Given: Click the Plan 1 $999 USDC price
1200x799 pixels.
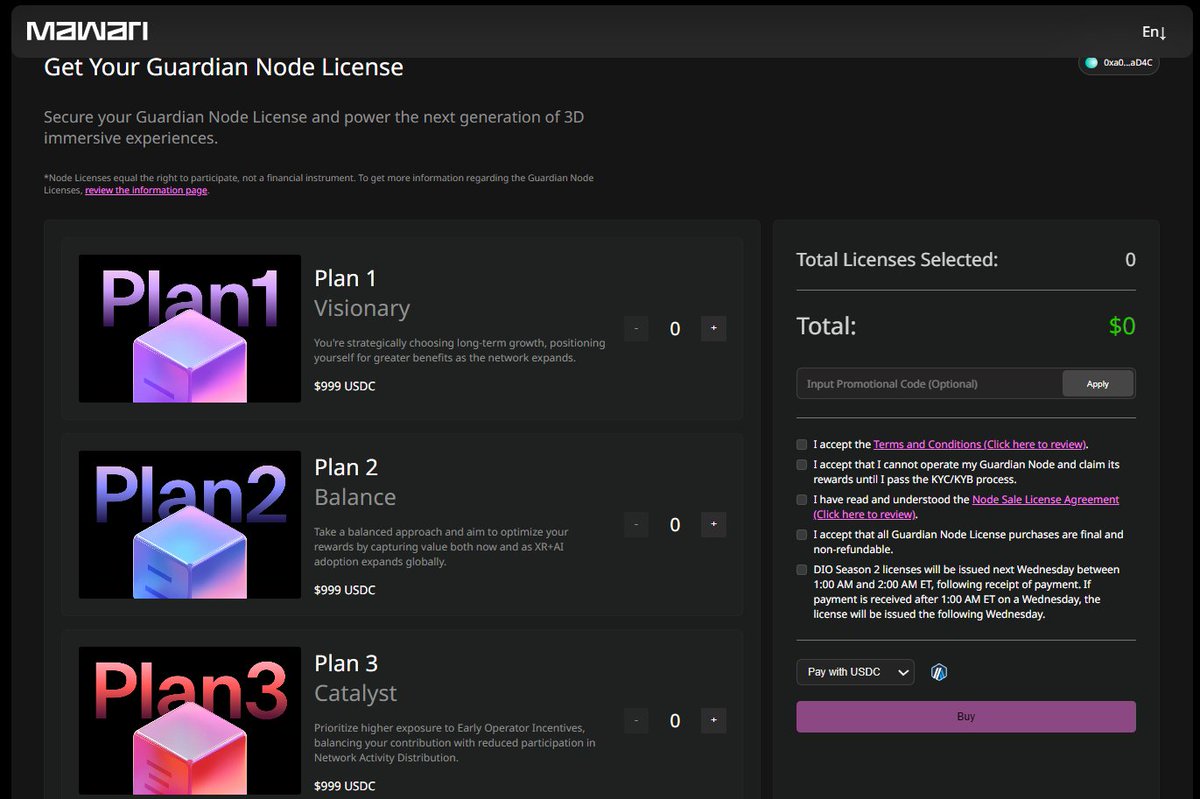Looking at the screenshot, I should click(345, 386).
